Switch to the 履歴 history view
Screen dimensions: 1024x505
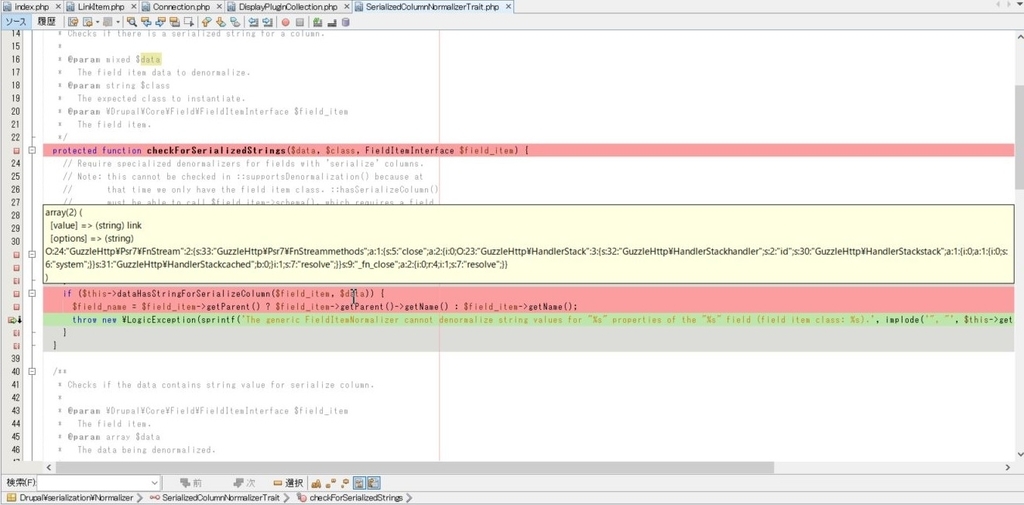pyautogui.click(x=46, y=22)
